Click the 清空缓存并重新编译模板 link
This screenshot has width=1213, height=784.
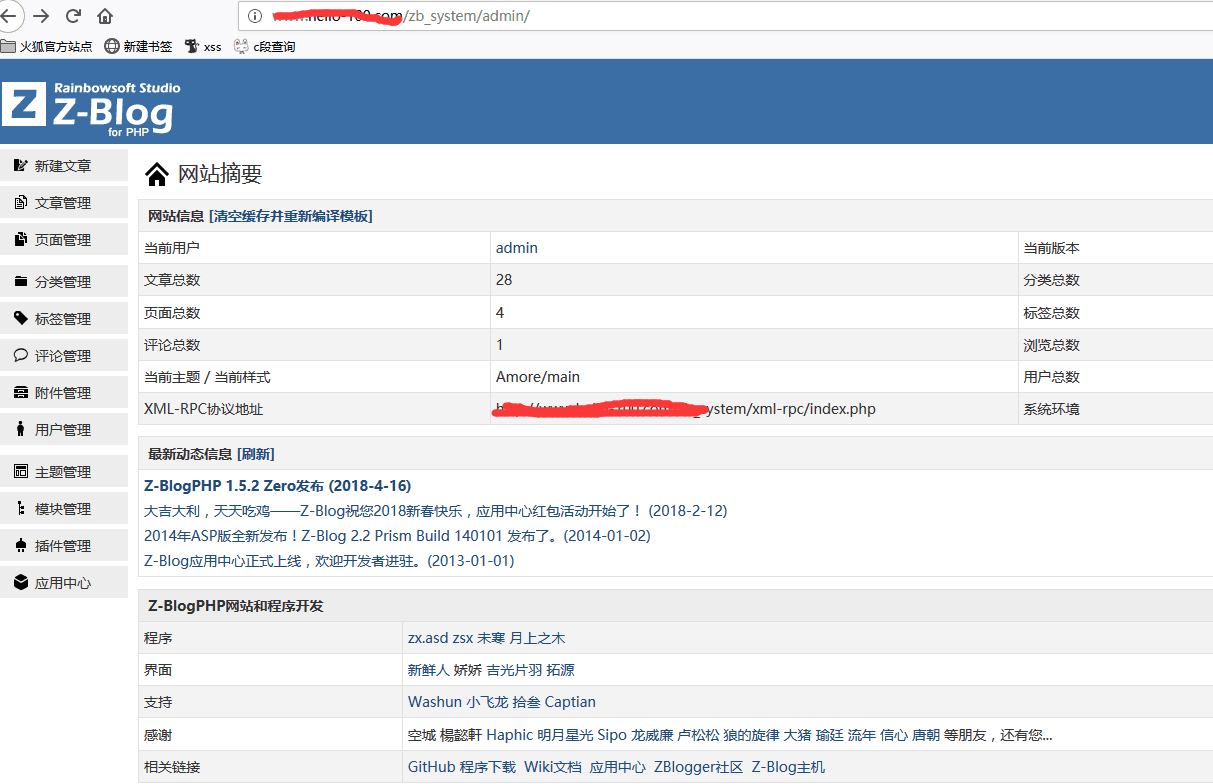coord(290,216)
